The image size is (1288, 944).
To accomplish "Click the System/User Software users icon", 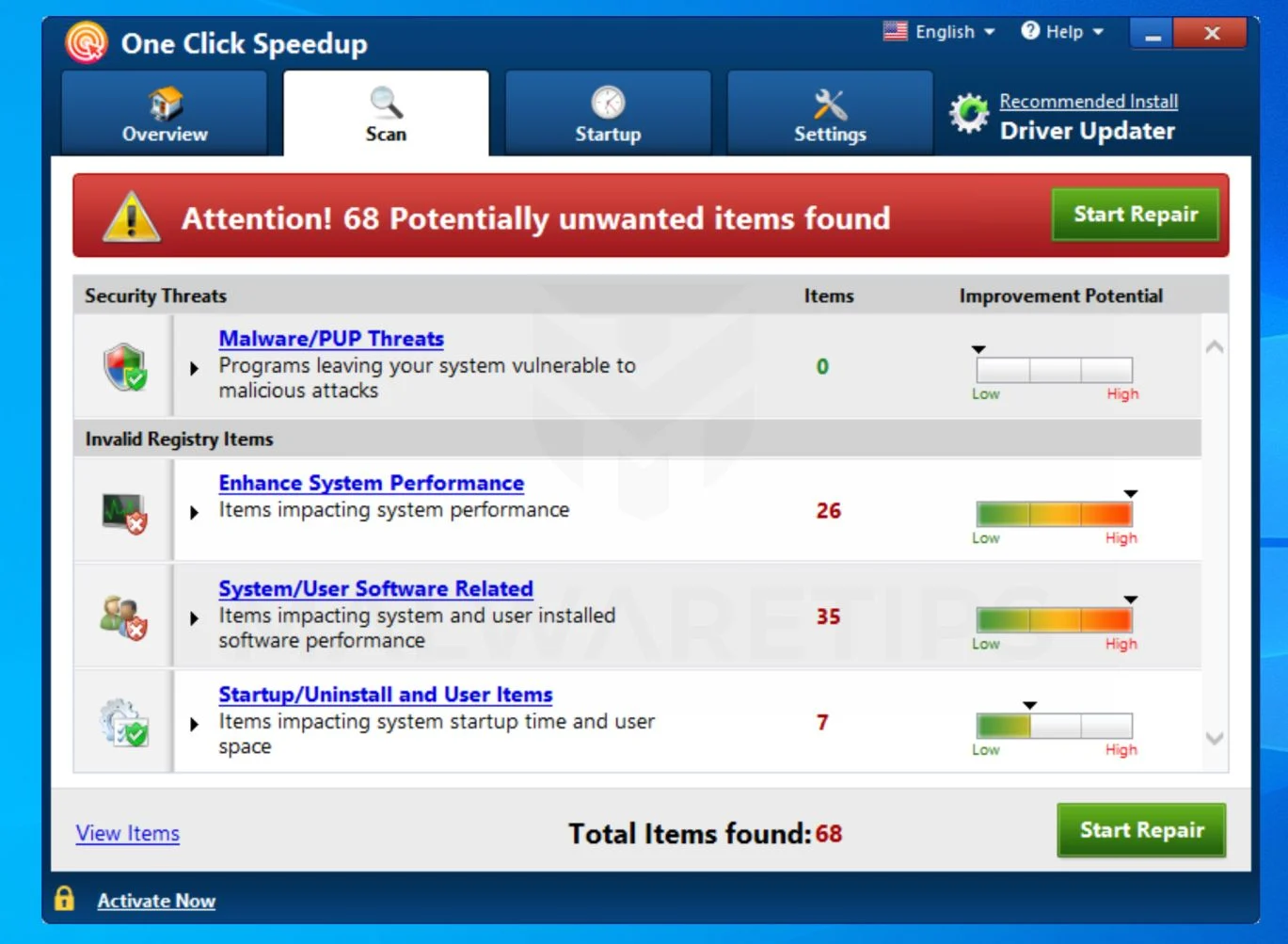I will 124,617.
